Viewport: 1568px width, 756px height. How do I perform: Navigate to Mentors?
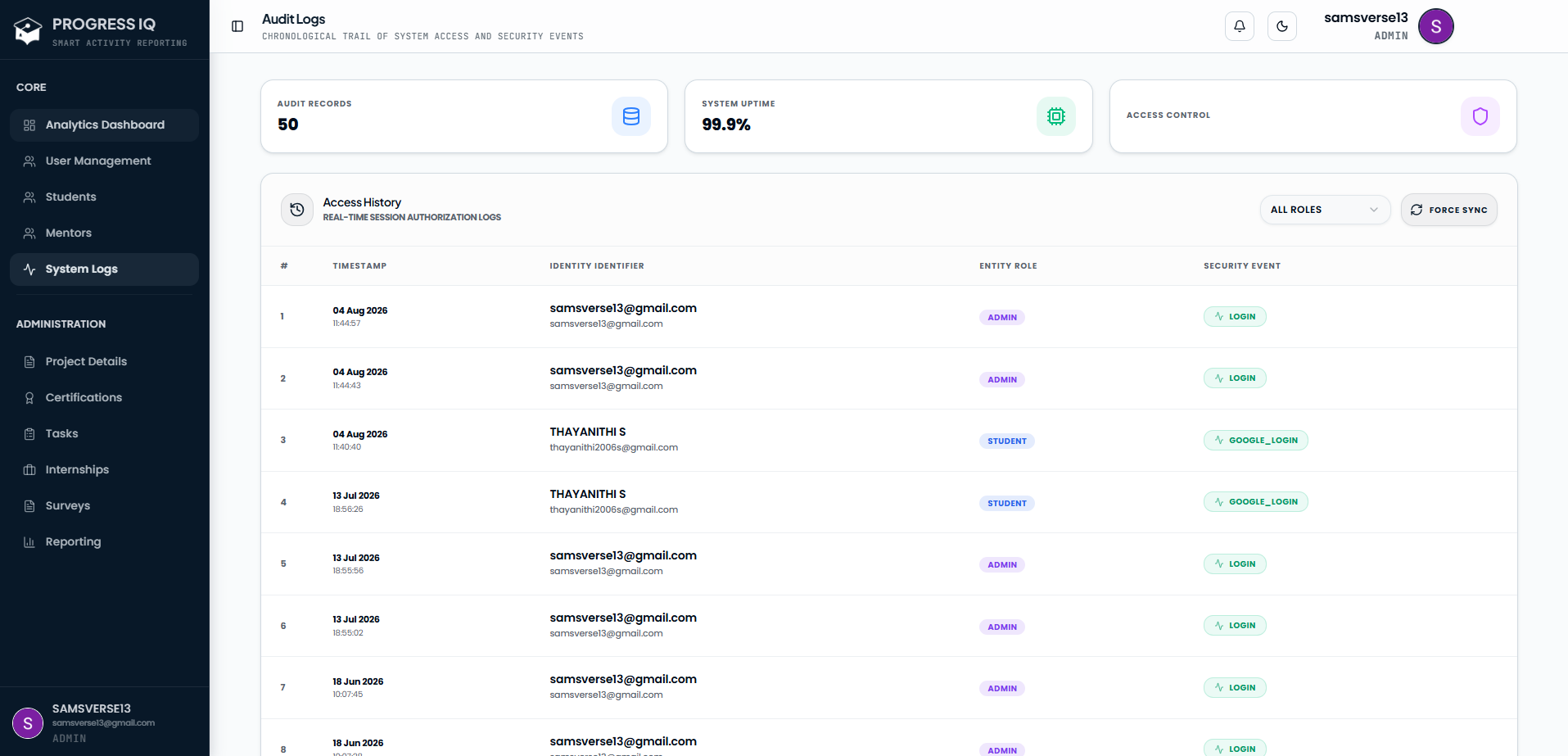pos(104,233)
